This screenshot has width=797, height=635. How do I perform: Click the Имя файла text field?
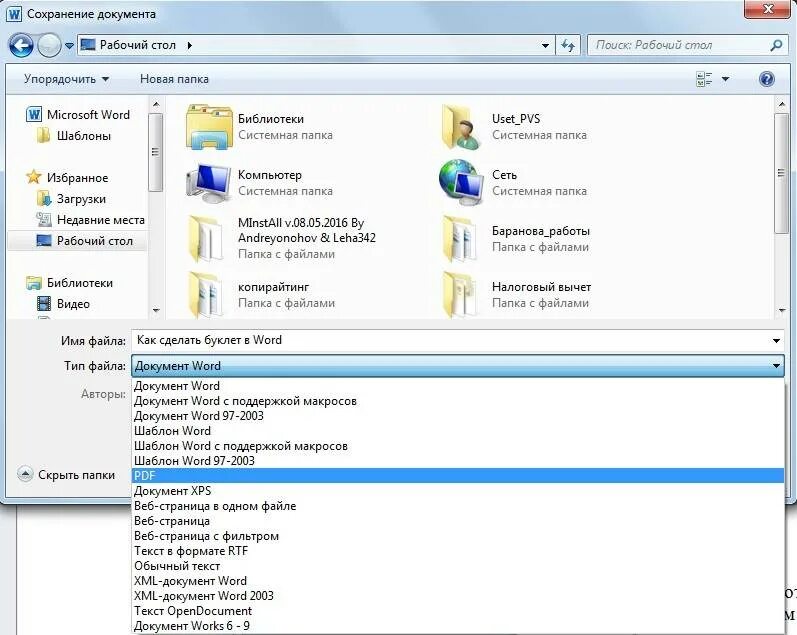pyautogui.click(x=450, y=340)
